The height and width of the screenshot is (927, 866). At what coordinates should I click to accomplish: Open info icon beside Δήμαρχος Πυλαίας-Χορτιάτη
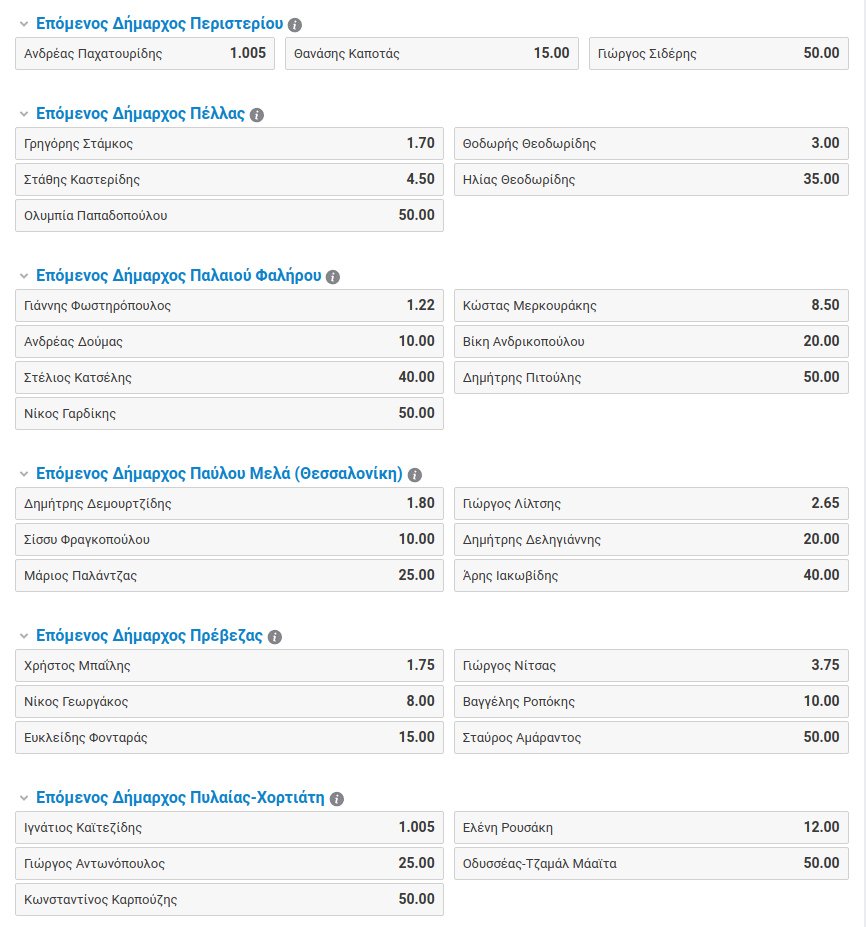pos(336,799)
